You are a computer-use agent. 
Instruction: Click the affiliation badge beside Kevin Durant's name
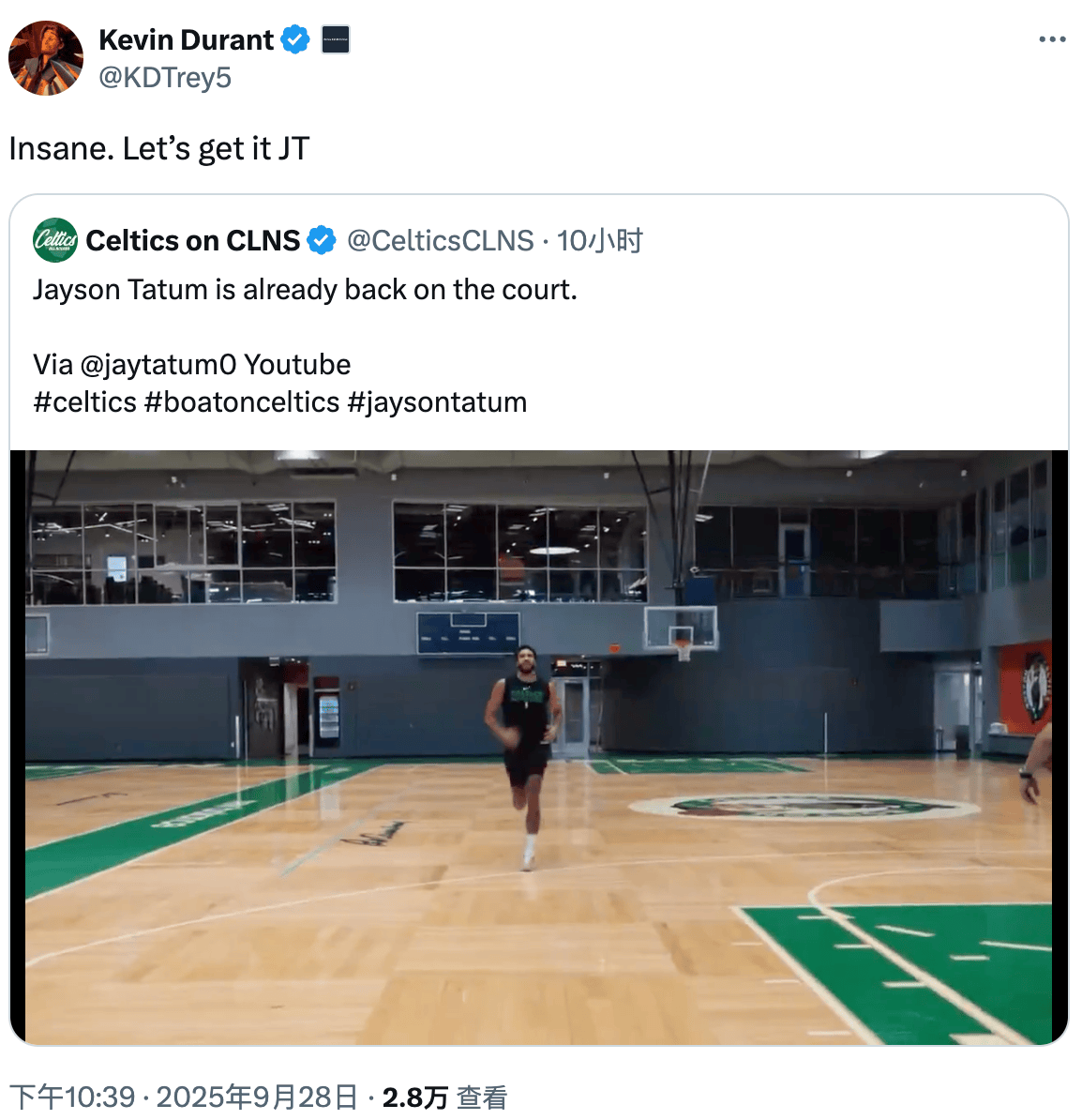(x=335, y=40)
